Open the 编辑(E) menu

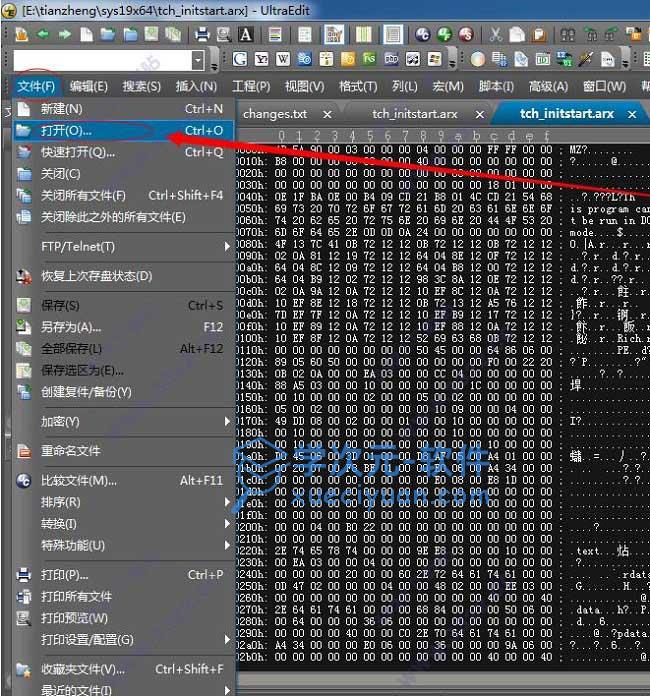click(x=88, y=86)
